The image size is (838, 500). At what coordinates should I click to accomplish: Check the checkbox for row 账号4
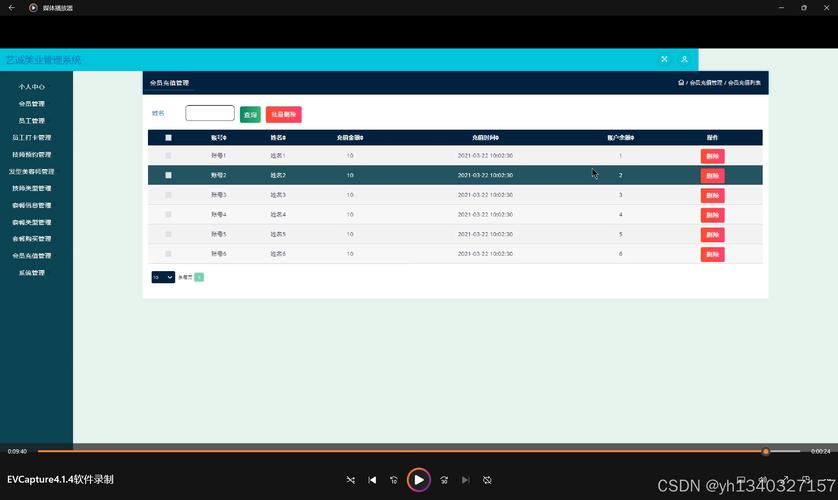pyautogui.click(x=168, y=214)
